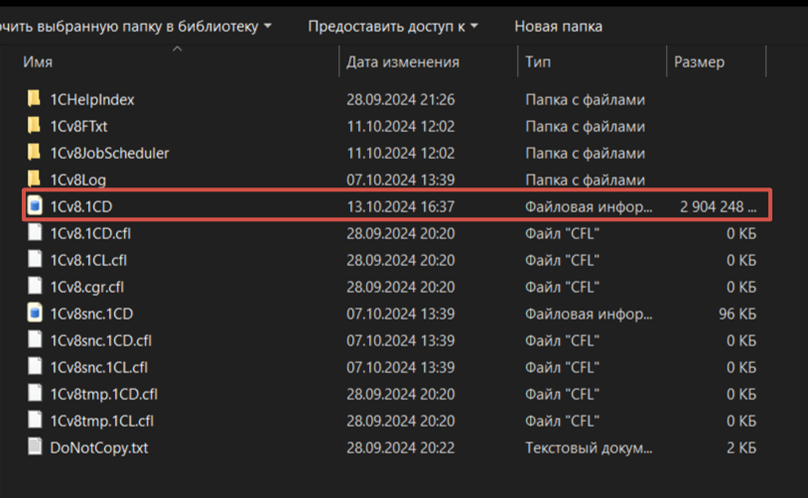Click the 2 КБ size value
This screenshot has height=498, width=808.
[742, 448]
